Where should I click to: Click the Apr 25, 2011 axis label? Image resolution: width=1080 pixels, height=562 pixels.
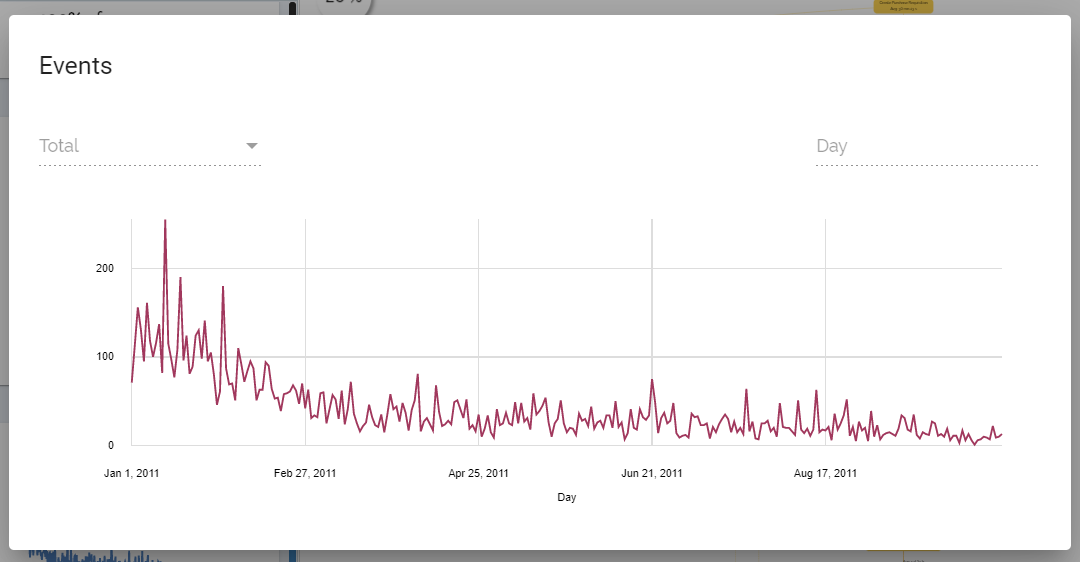479,473
